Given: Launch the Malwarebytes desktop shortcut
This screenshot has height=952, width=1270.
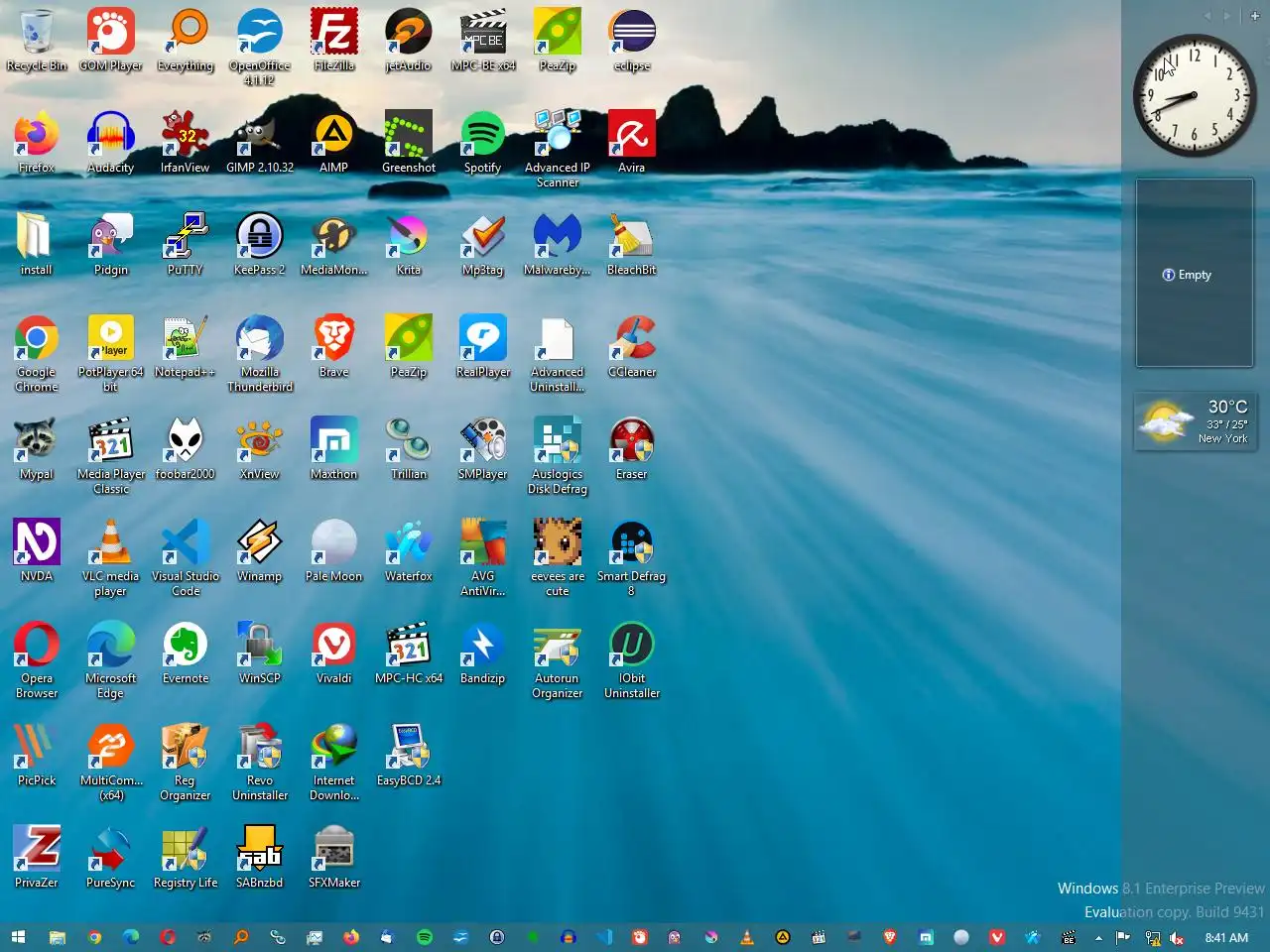Looking at the screenshot, I should [x=558, y=245].
